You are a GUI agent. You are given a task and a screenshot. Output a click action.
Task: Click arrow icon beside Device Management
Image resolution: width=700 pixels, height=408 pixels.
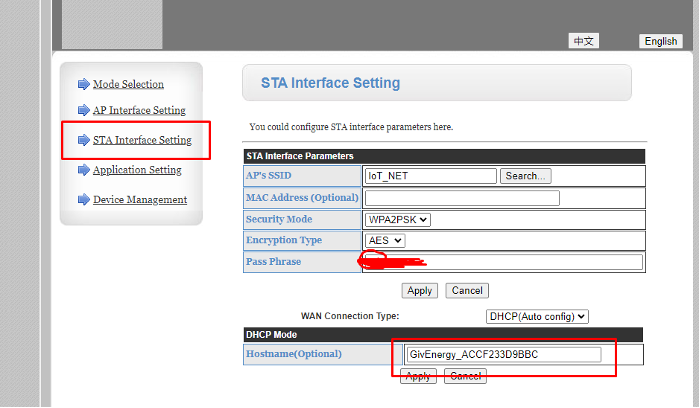(x=84, y=200)
